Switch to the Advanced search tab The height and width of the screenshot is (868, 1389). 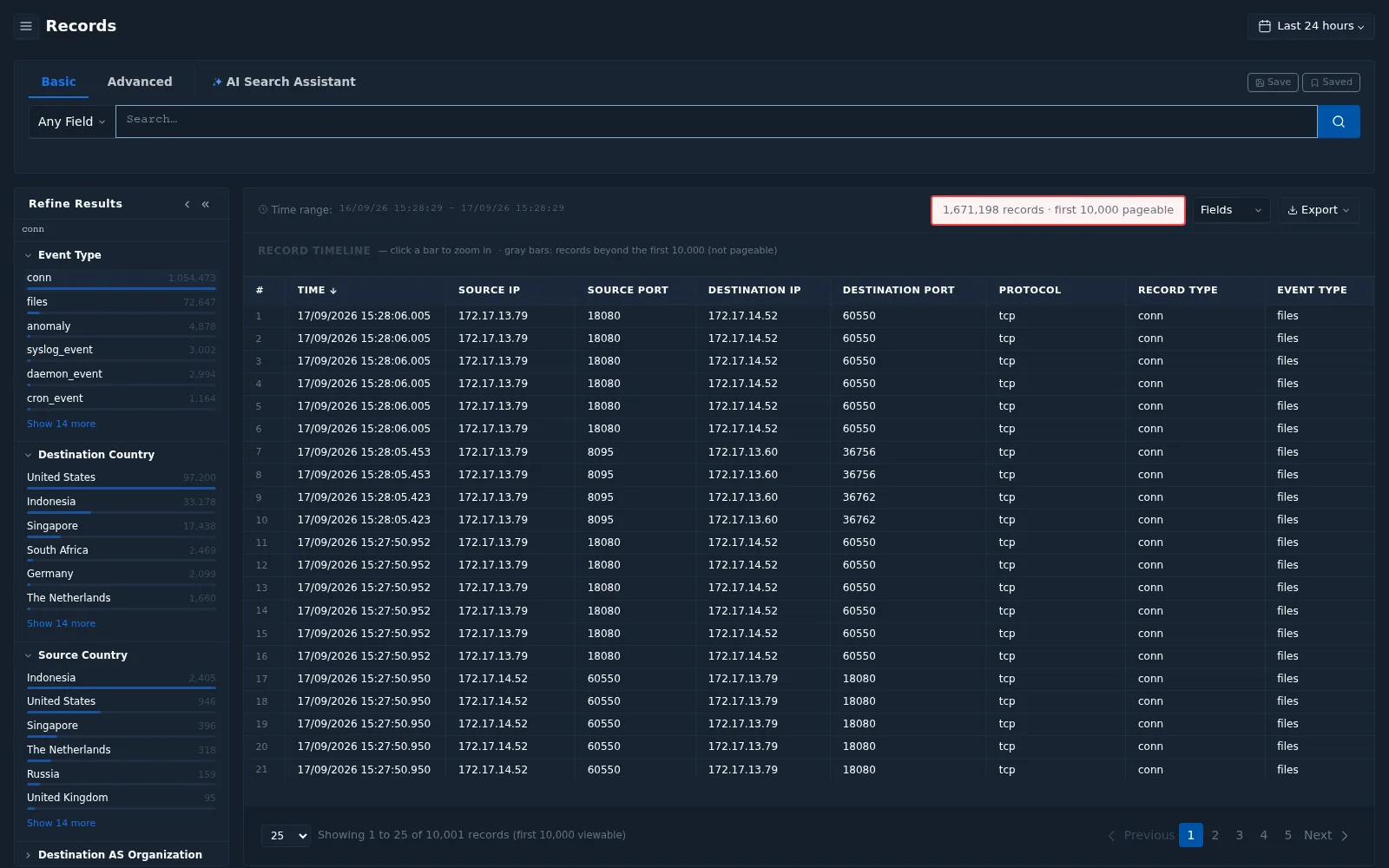pos(140,82)
